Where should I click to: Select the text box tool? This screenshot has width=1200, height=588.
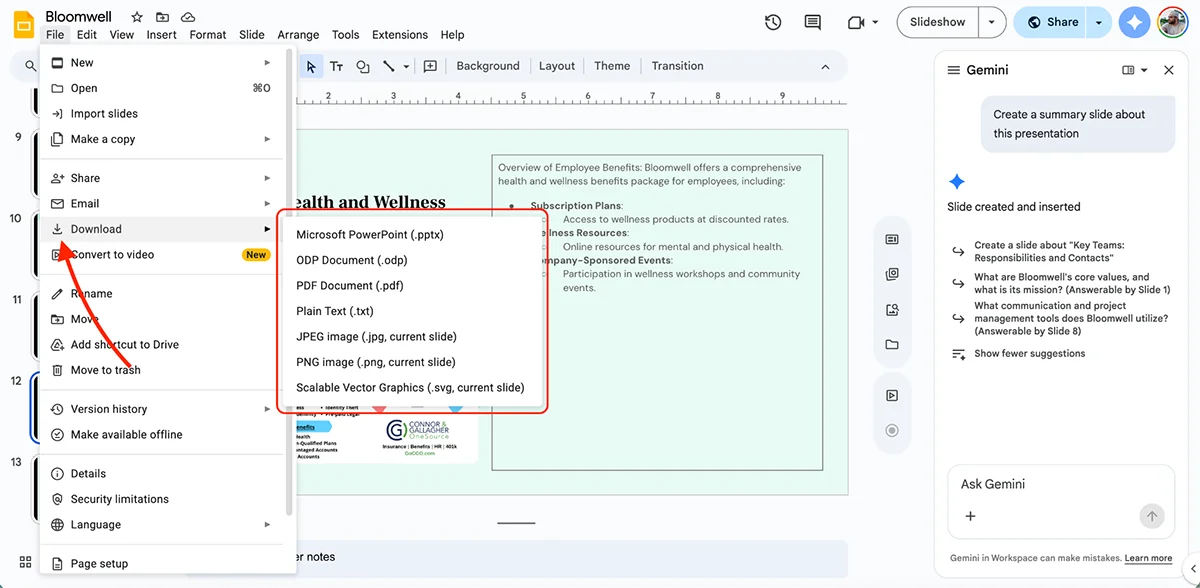click(x=337, y=66)
